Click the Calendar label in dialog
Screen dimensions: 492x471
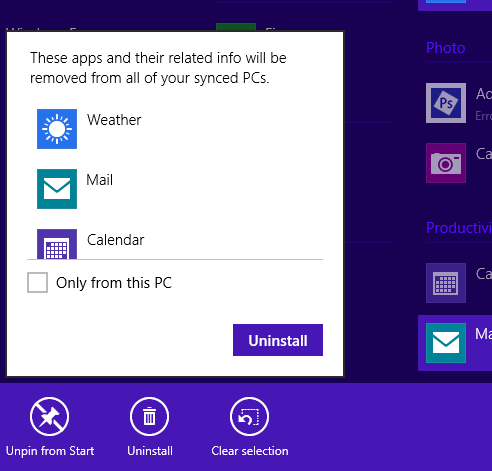click(115, 240)
